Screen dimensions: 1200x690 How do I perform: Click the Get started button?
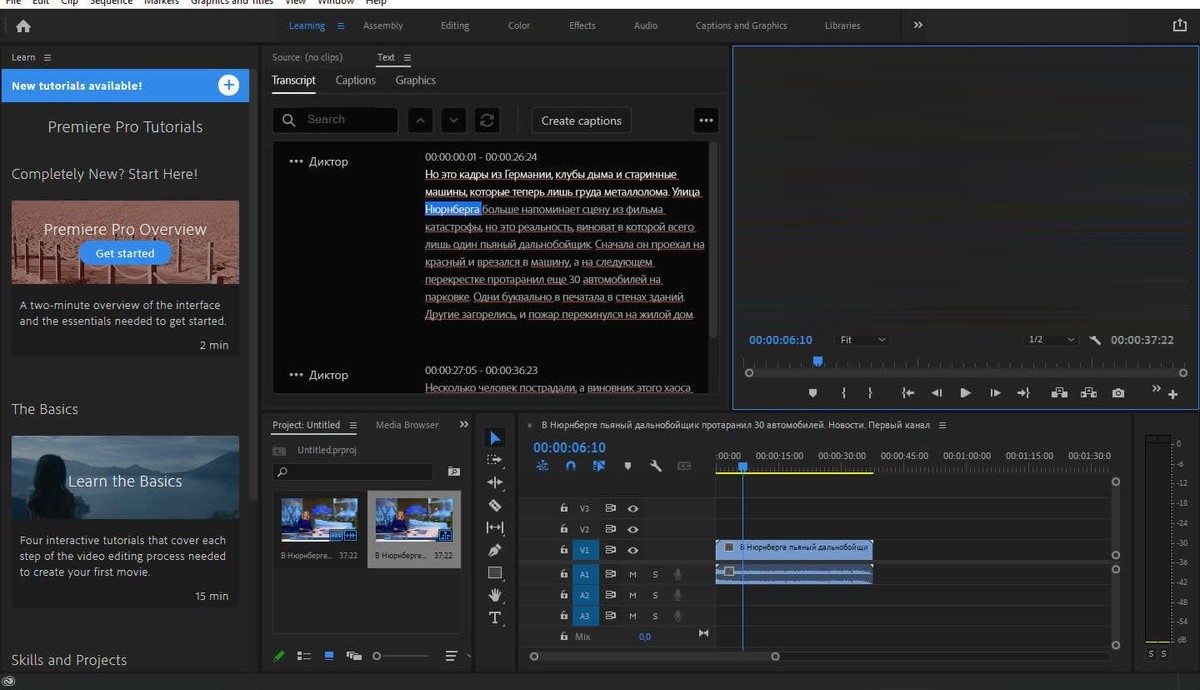coord(125,254)
